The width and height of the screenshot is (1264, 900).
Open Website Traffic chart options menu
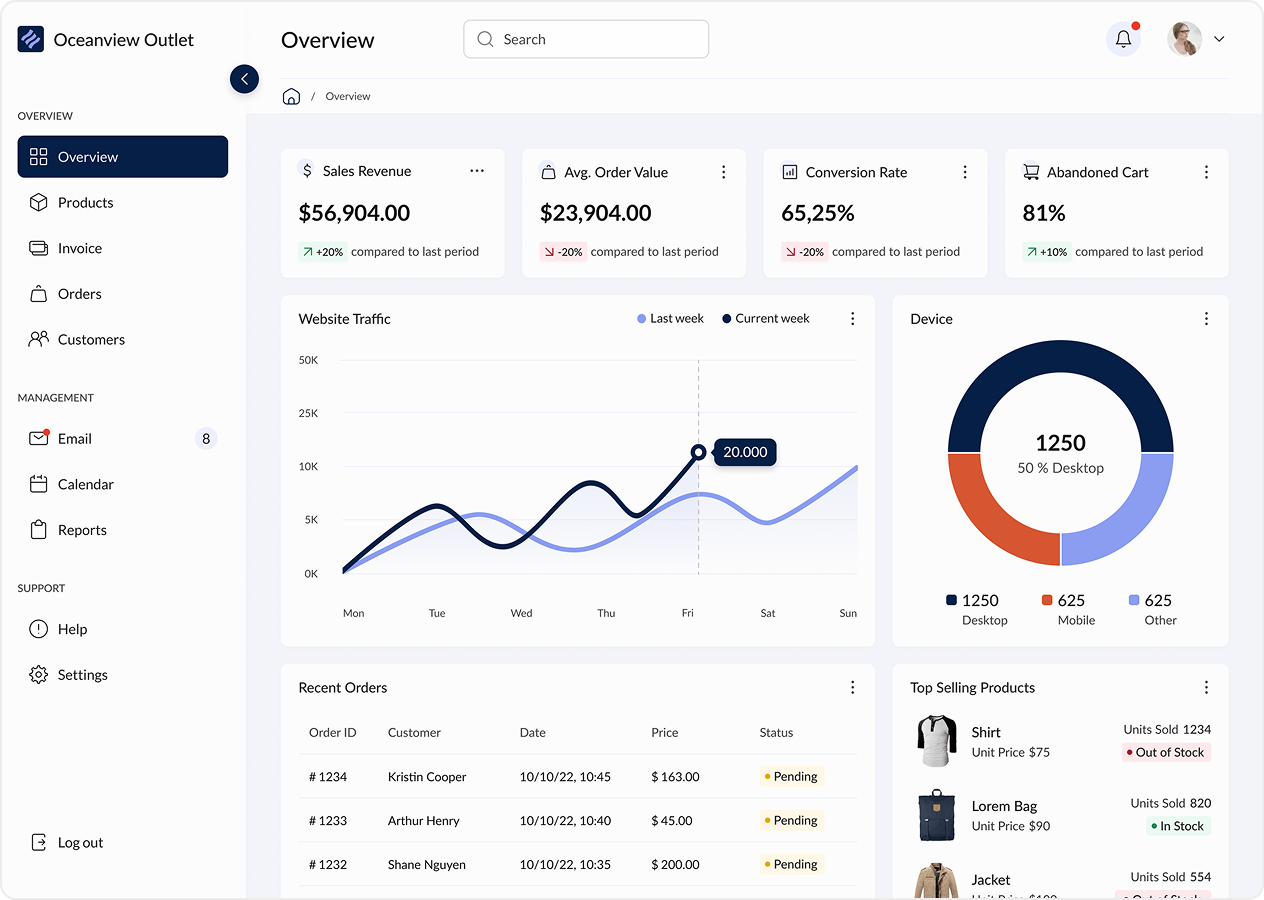(852, 319)
